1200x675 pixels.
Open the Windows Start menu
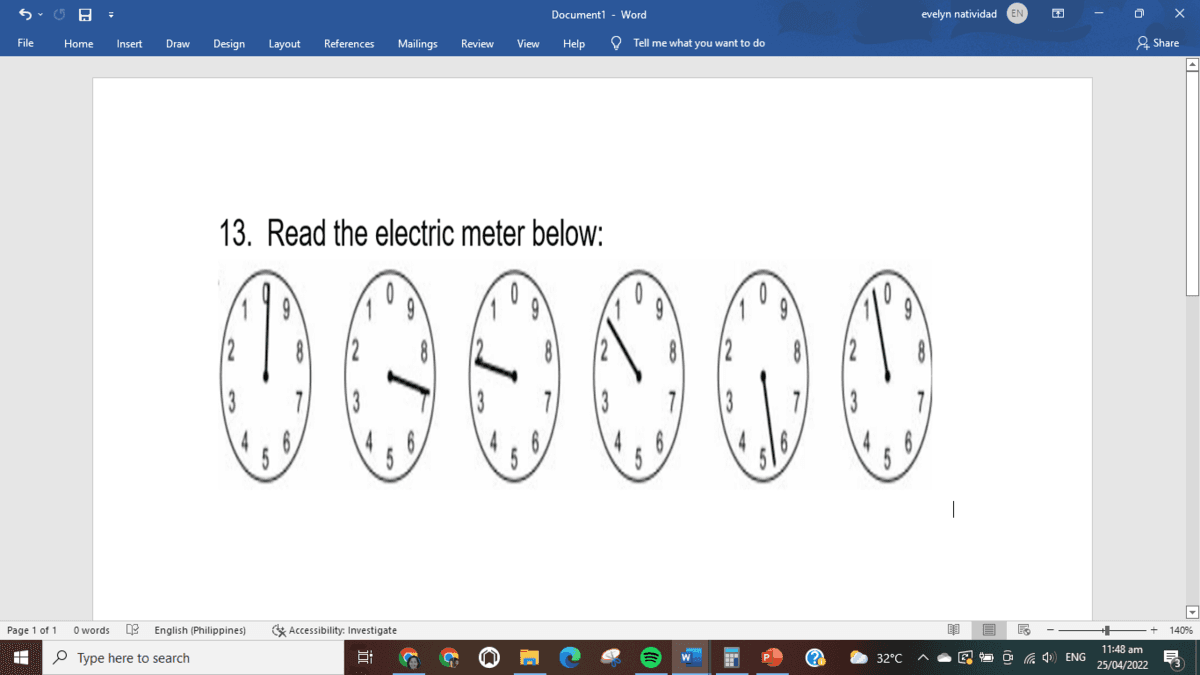pos(20,657)
